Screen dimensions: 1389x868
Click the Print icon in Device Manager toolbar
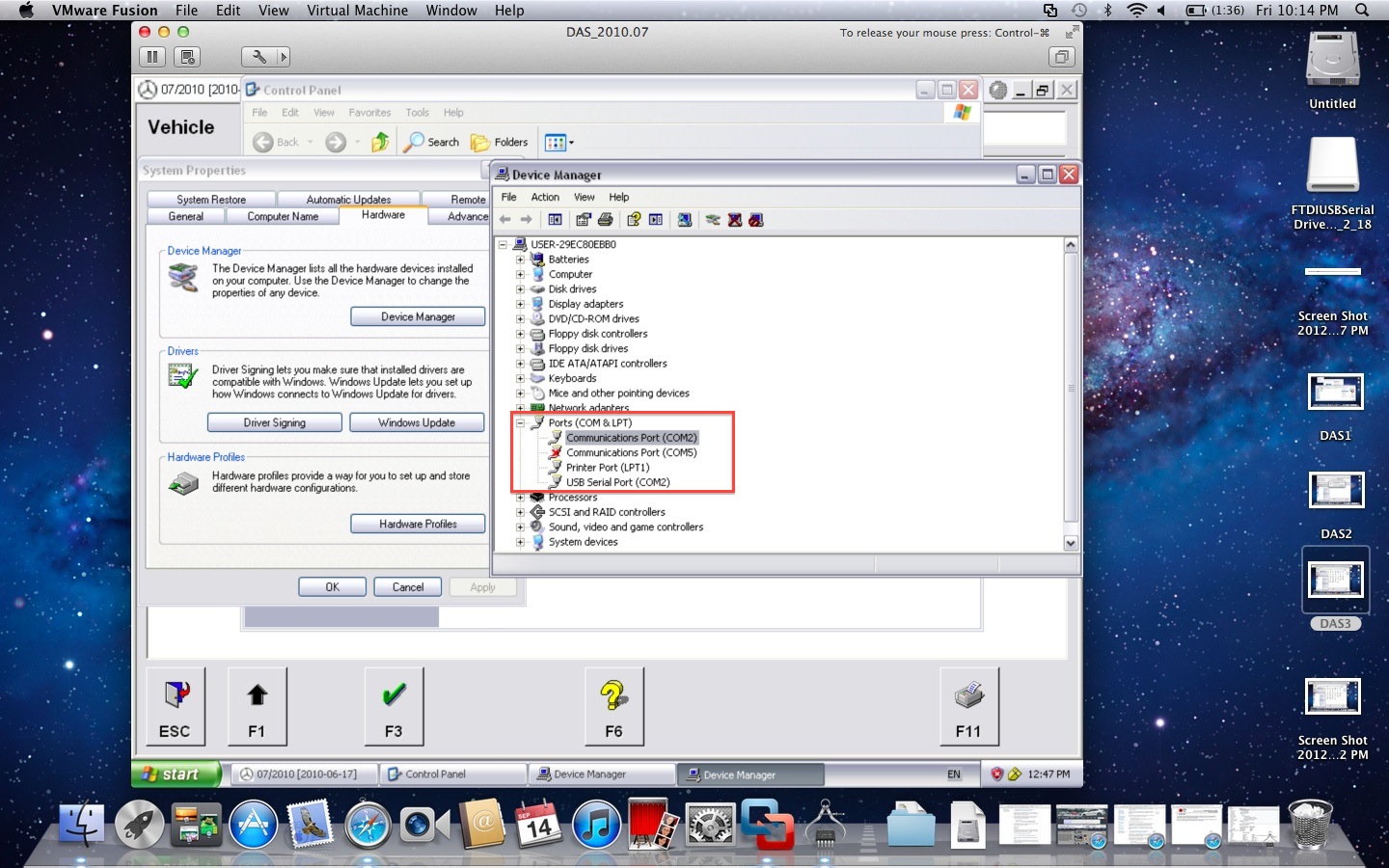[x=606, y=220]
